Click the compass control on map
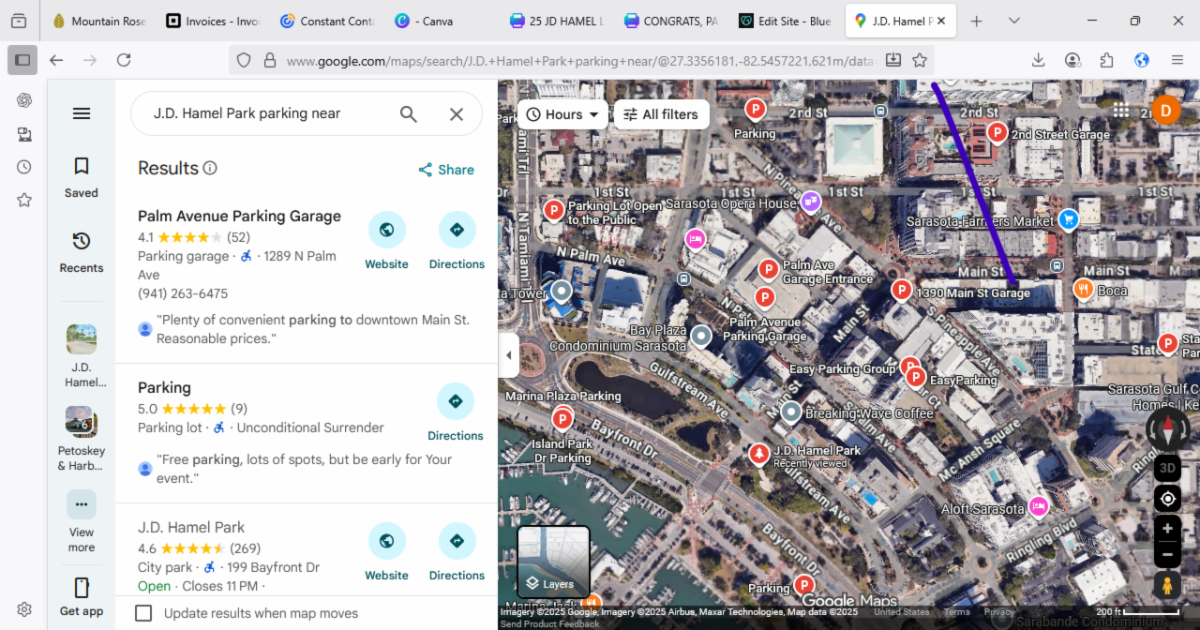This screenshot has height=630, width=1200. [1167, 430]
